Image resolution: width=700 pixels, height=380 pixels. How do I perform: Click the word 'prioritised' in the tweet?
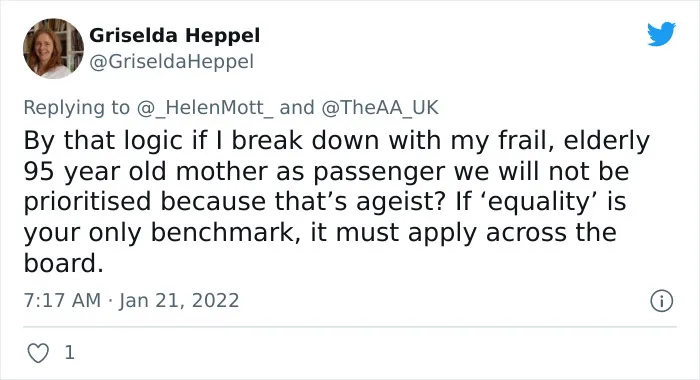(x=88, y=202)
